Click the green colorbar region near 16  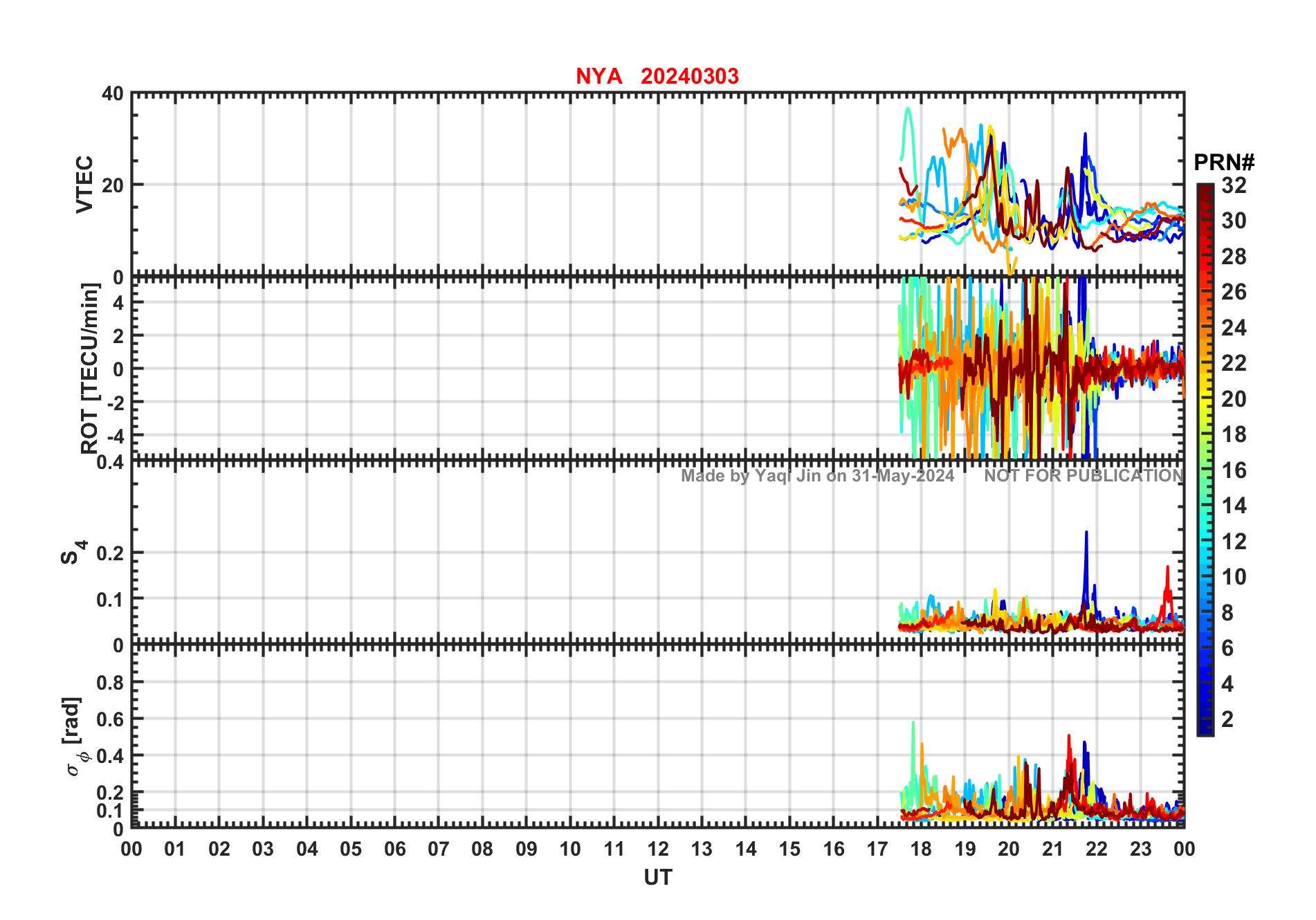coord(1205,470)
